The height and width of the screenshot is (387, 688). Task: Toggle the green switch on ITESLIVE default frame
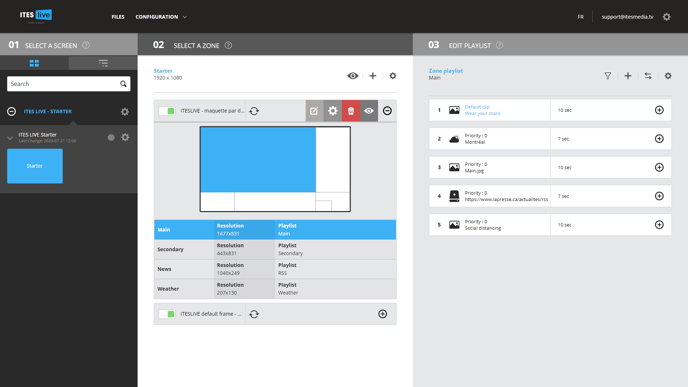(x=167, y=314)
